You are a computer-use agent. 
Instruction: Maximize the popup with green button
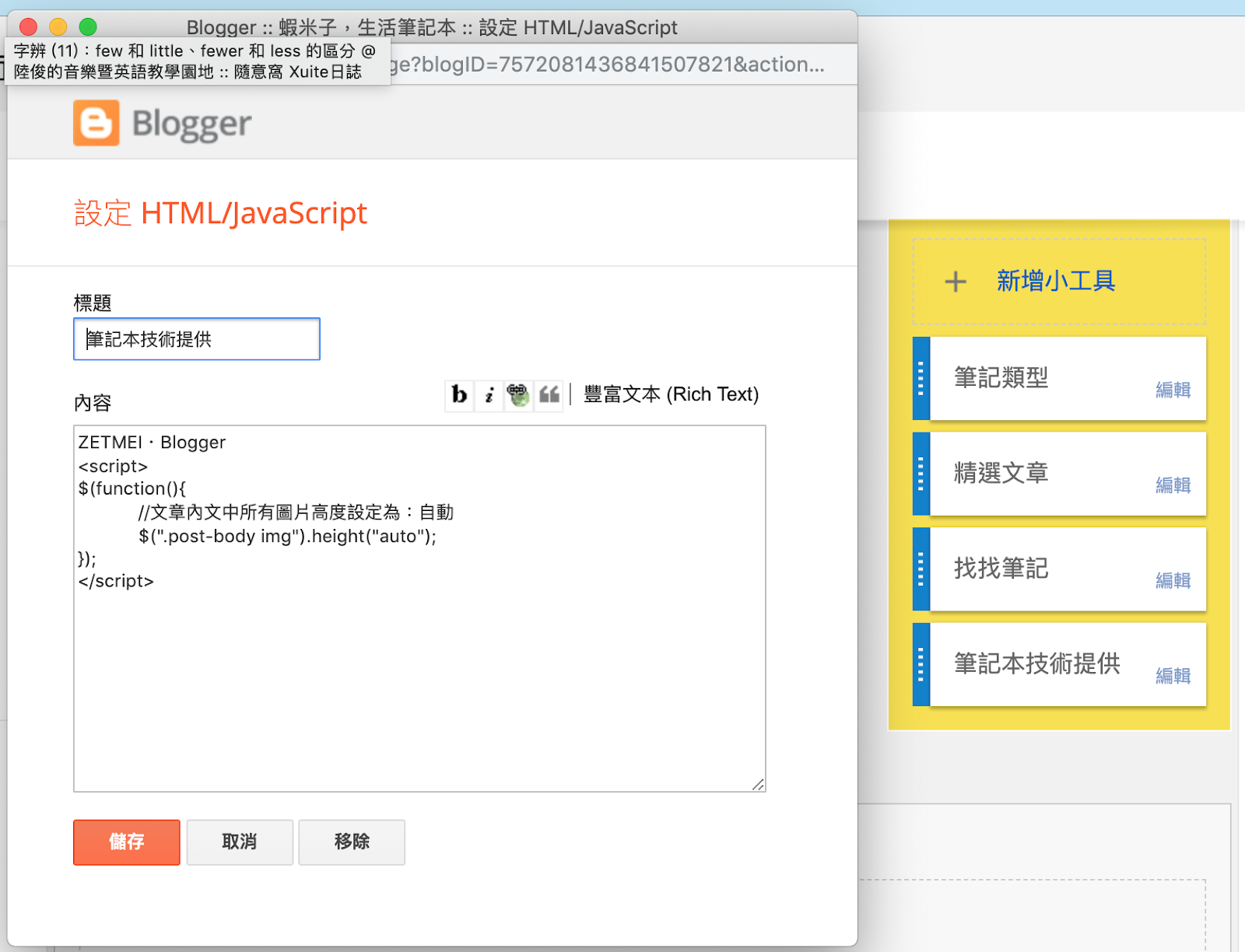pyautogui.click(x=88, y=27)
